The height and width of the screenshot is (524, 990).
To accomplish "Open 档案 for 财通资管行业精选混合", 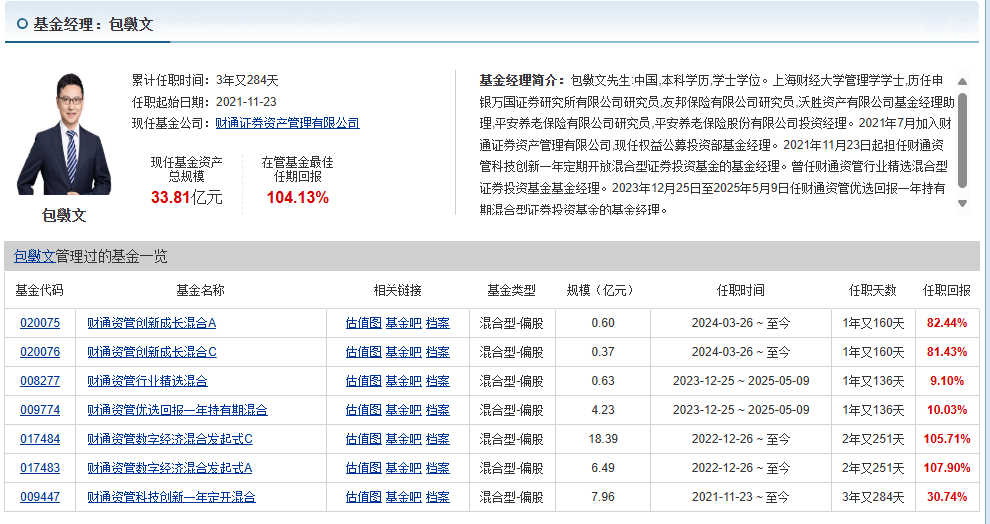I will pyautogui.click(x=438, y=381).
